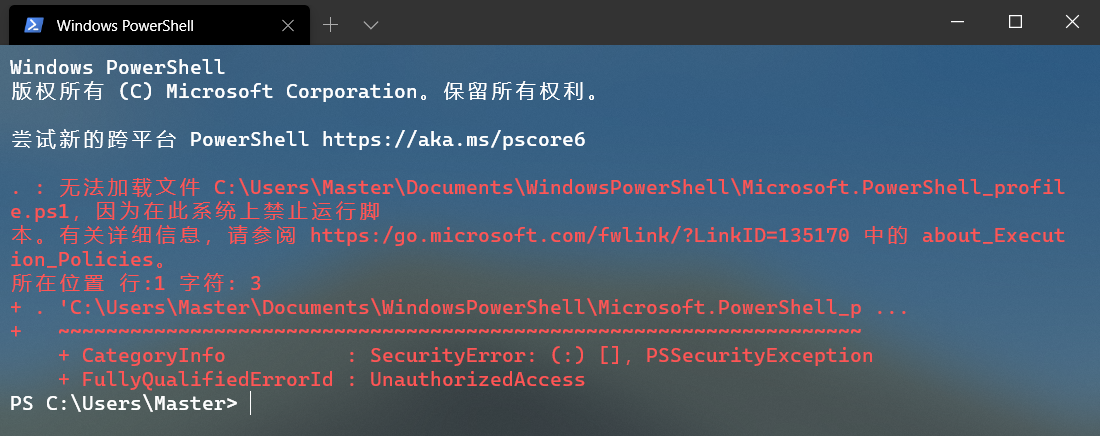Select the Windows PowerShell tab title
1100x436 pixels.
(x=125, y=25)
